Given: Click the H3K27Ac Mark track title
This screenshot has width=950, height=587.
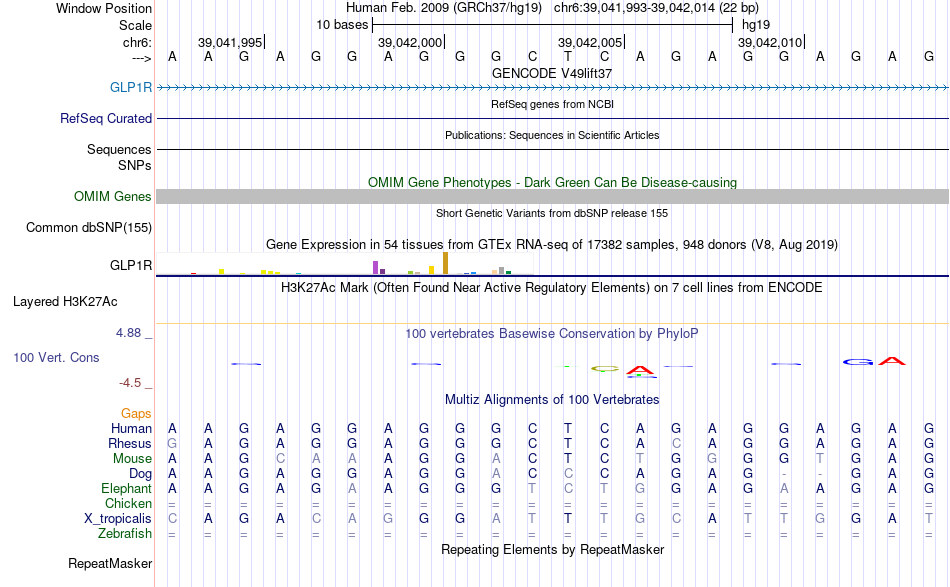Looking at the screenshot, I should (x=551, y=288).
